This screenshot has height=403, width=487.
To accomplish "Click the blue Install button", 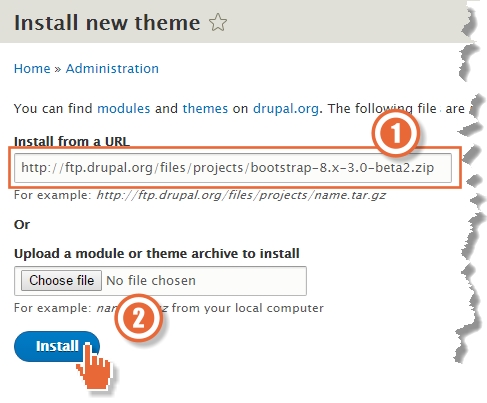I will [x=57, y=346].
